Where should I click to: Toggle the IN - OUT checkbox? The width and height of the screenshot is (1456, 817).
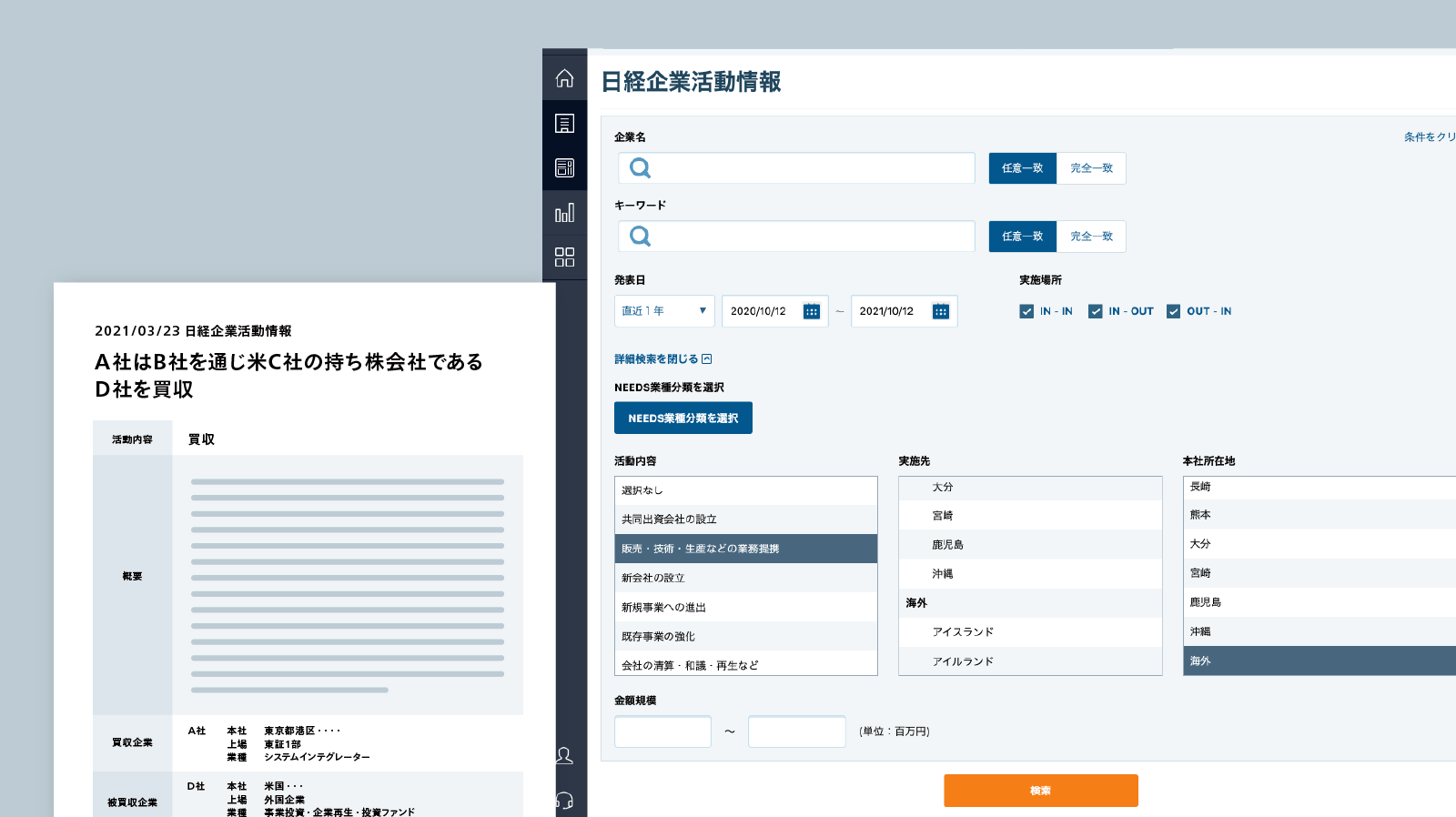1096,311
